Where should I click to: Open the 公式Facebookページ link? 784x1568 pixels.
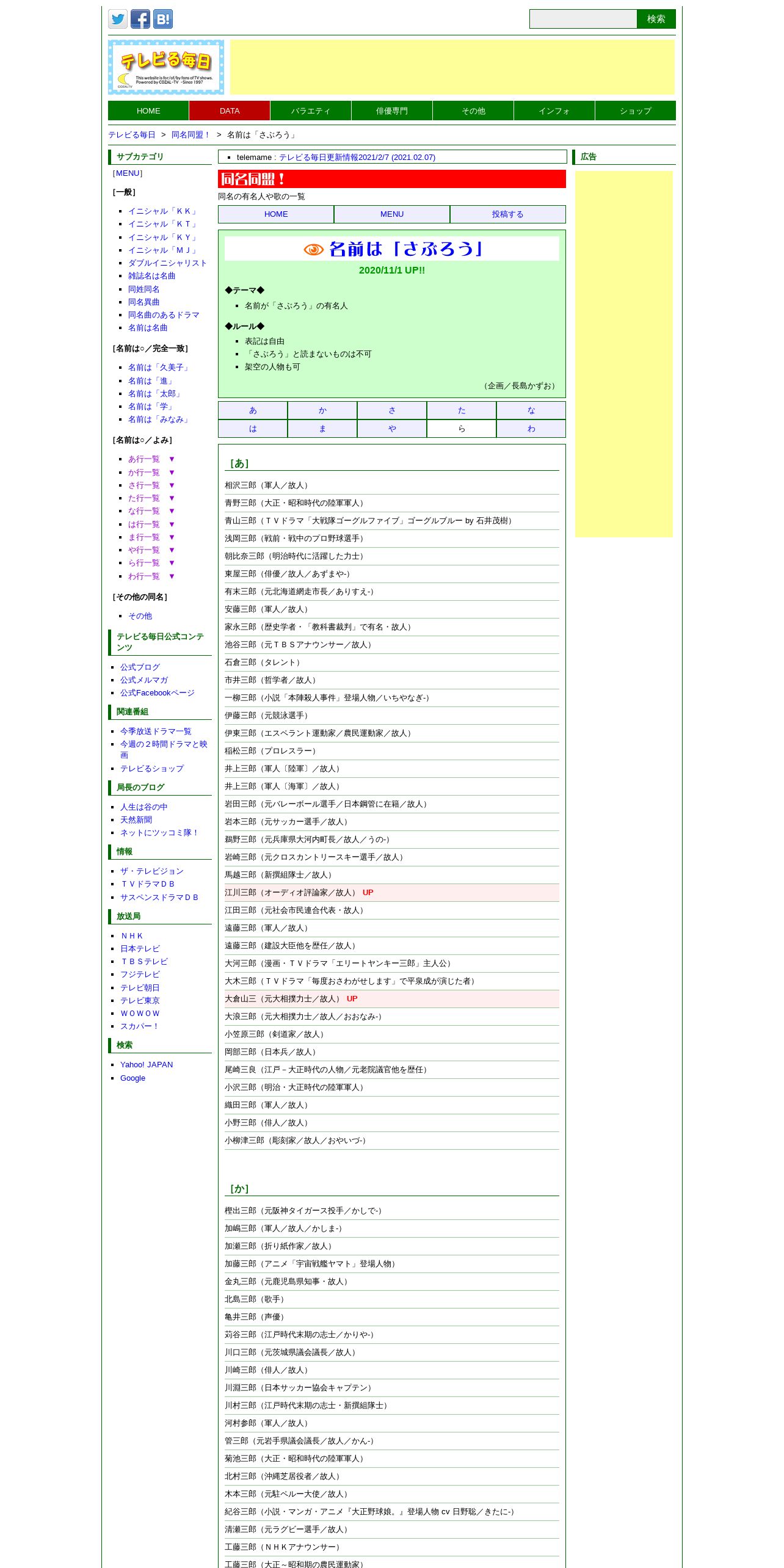tap(158, 693)
